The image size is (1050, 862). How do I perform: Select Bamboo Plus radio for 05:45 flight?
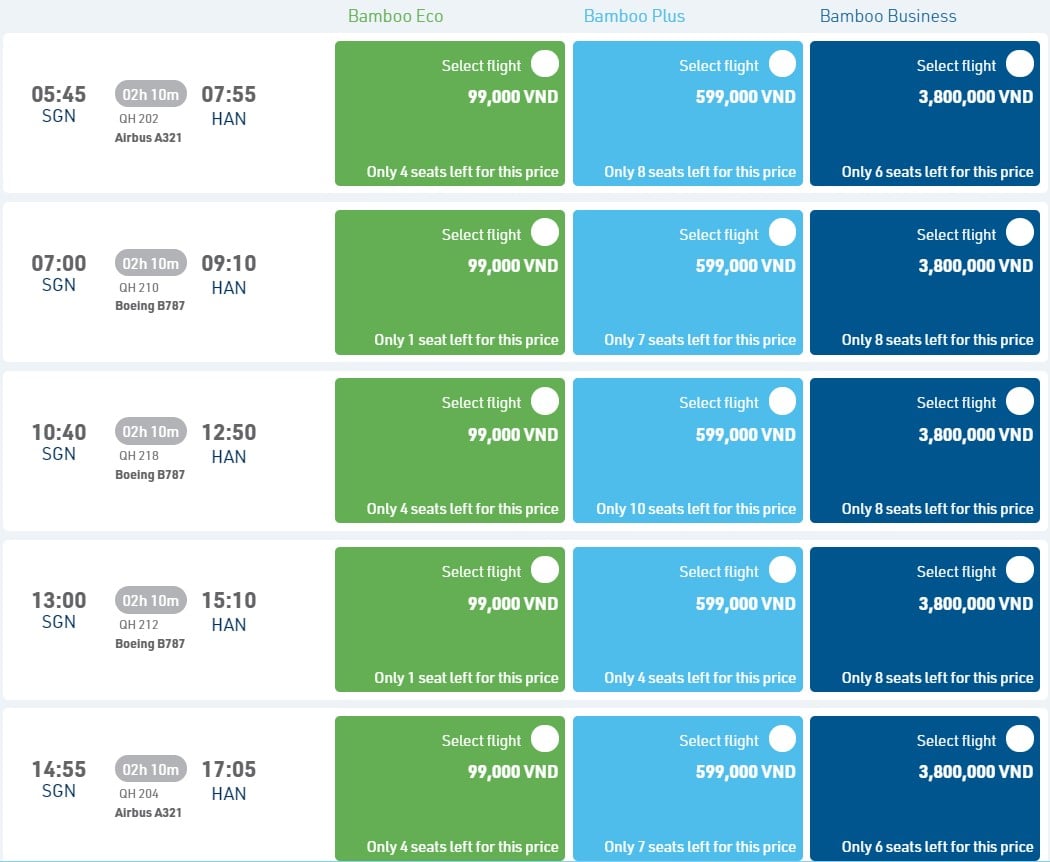[782, 64]
